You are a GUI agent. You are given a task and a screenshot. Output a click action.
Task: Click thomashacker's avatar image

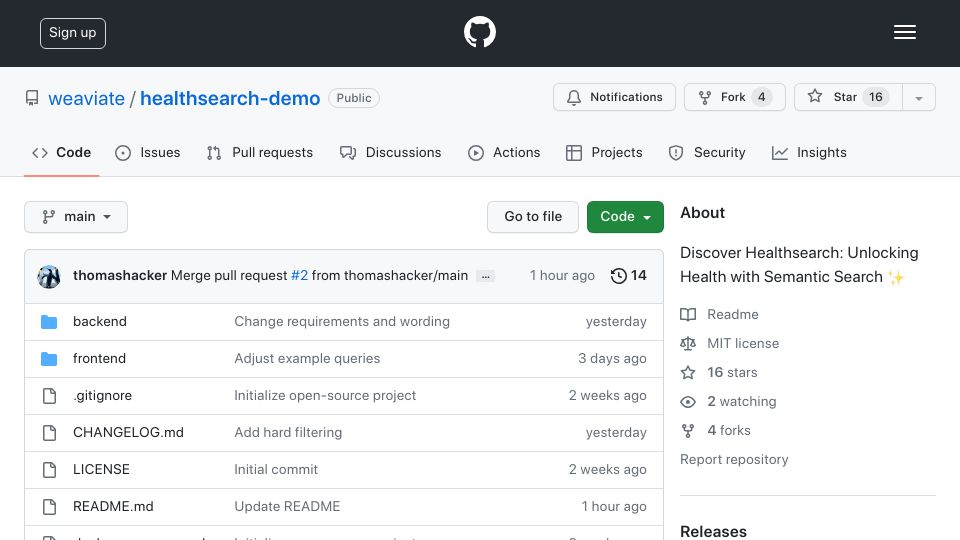49,276
